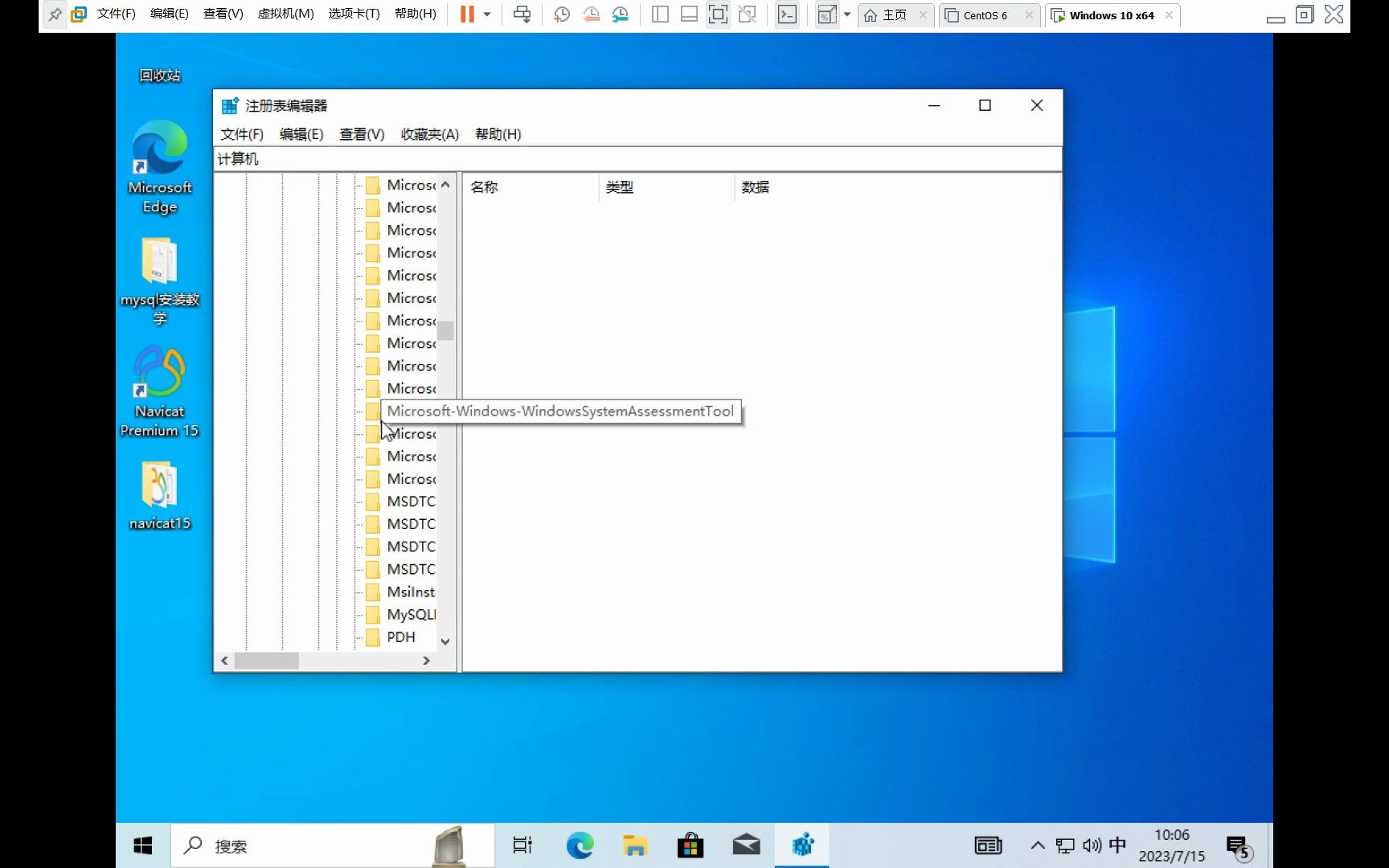Viewport: 1389px width, 868px height.
Task: Click the 数据 column header
Action: pyautogui.click(x=897, y=187)
